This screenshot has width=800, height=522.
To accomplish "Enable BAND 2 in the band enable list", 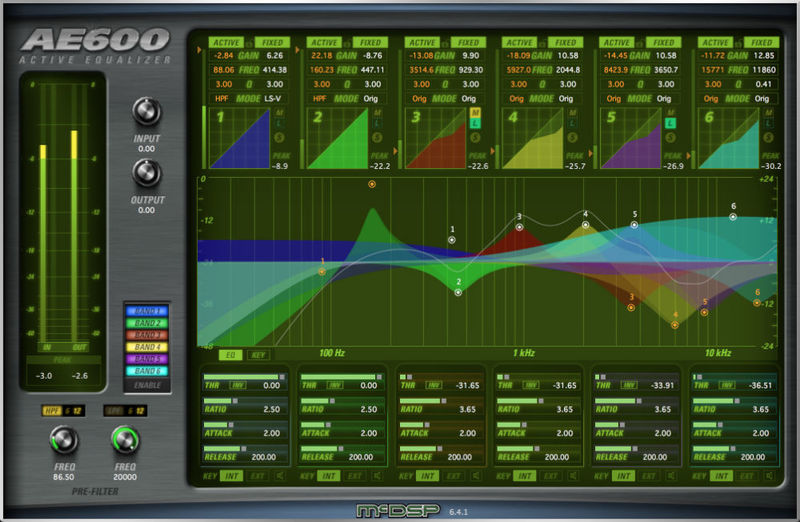I will tap(147, 323).
